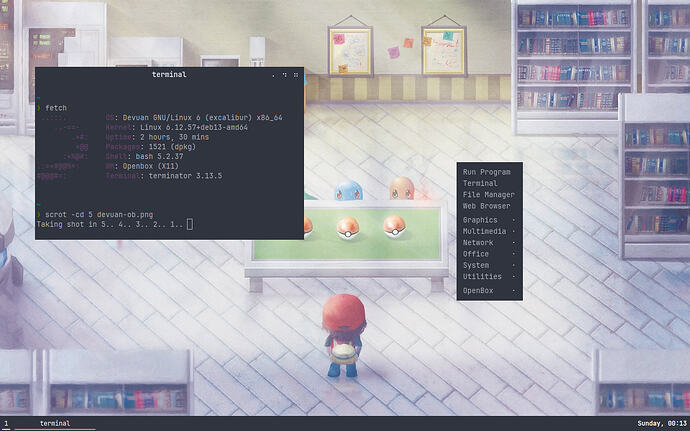Expand the Utilities submenu
This screenshot has width=690, height=431.
pos(489,276)
